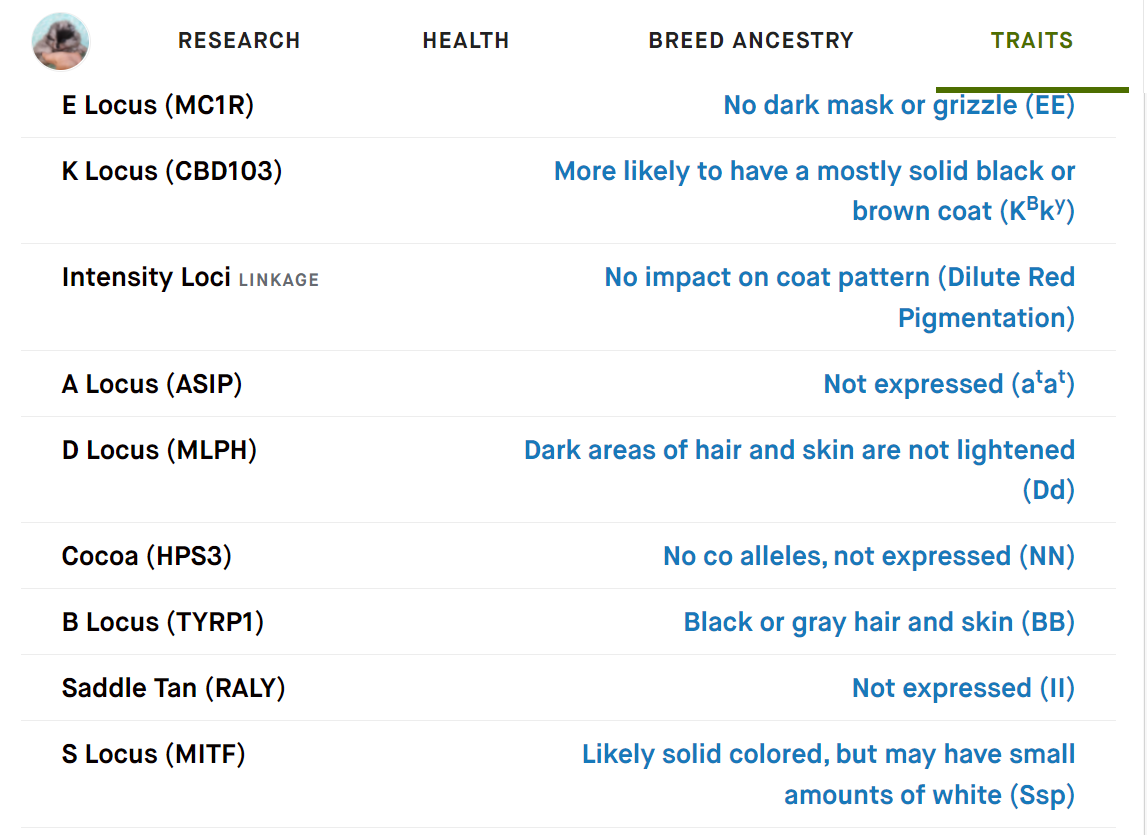This screenshot has height=835, width=1147.
Task: Open the Breed Ancestry tab
Action: 751,40
